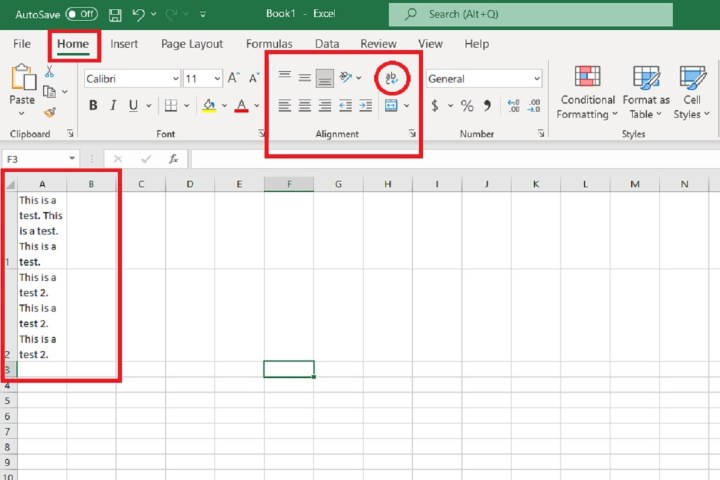
Task: Click the Increase Indent icon
Action: pos(366,106)
